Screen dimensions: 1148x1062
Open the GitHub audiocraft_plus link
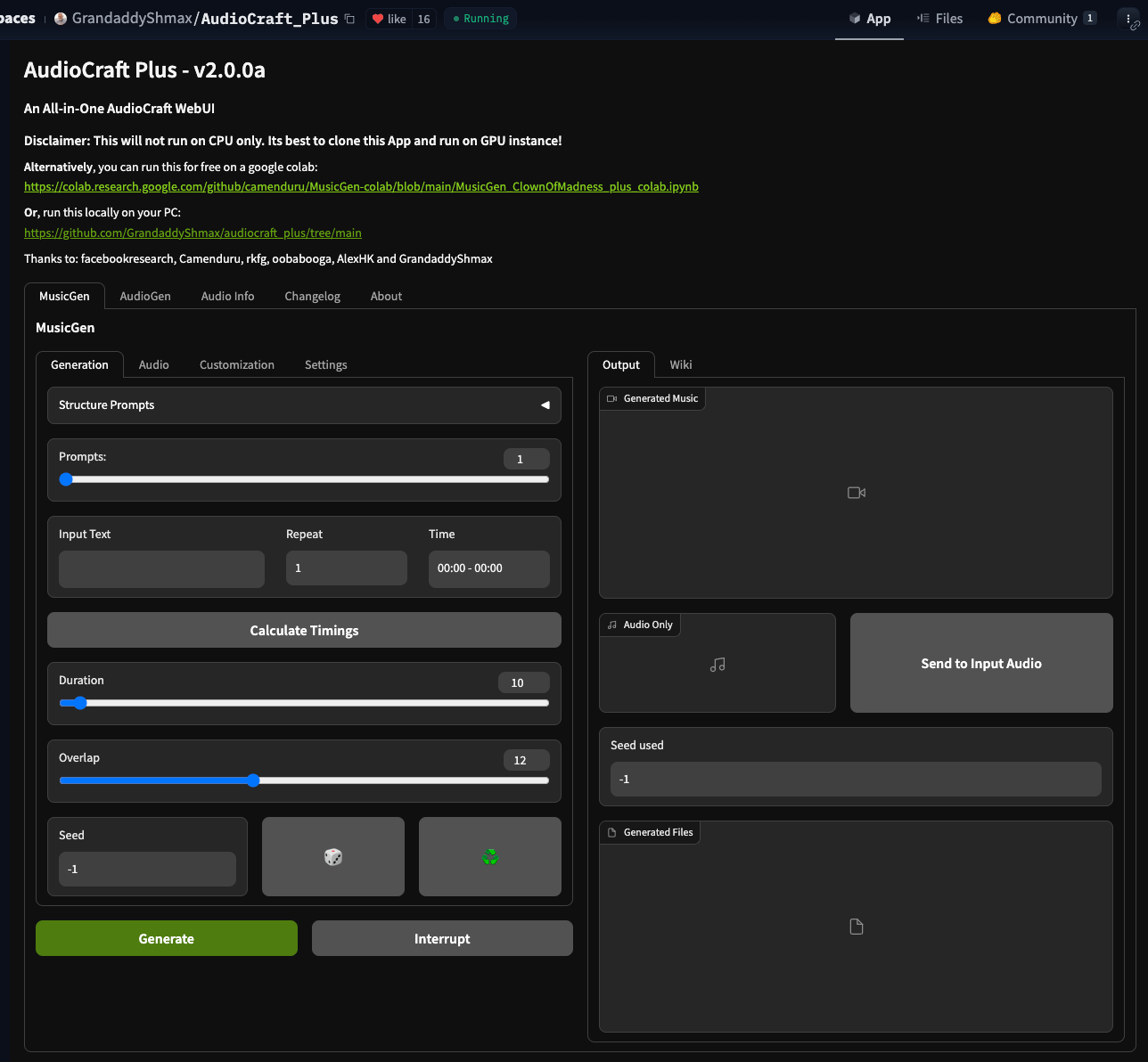(193, 233)
